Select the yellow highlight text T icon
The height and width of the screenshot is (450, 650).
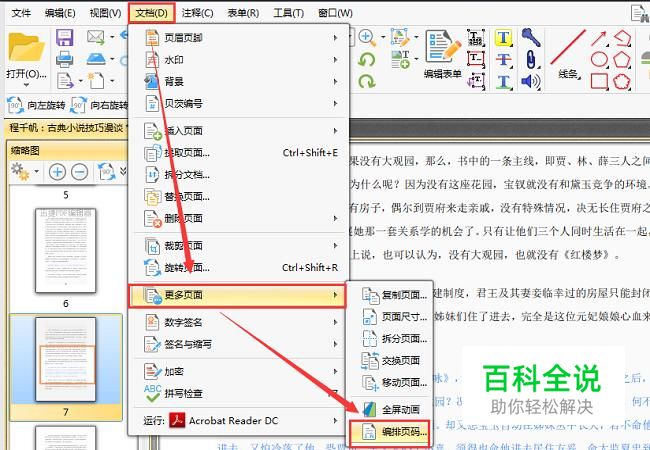coord(503,38)
